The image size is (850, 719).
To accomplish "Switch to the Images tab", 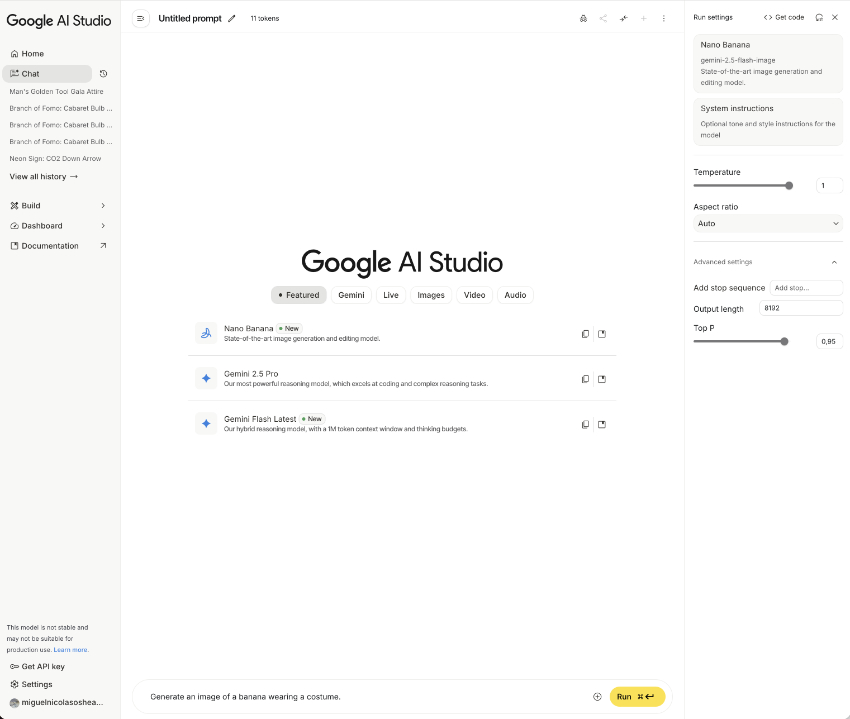I will [x=431, y=295].
